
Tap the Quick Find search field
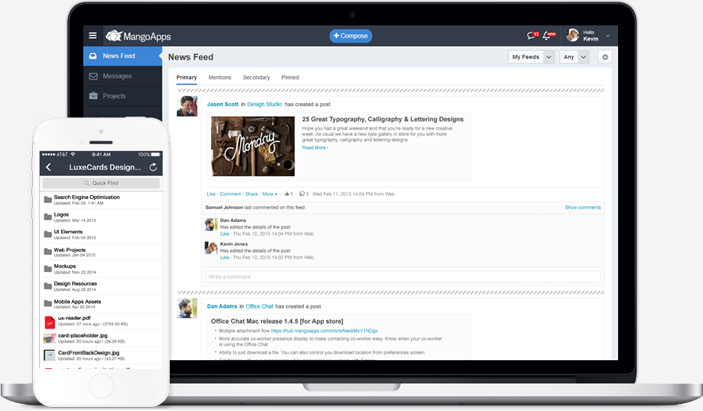coord(101,183)
